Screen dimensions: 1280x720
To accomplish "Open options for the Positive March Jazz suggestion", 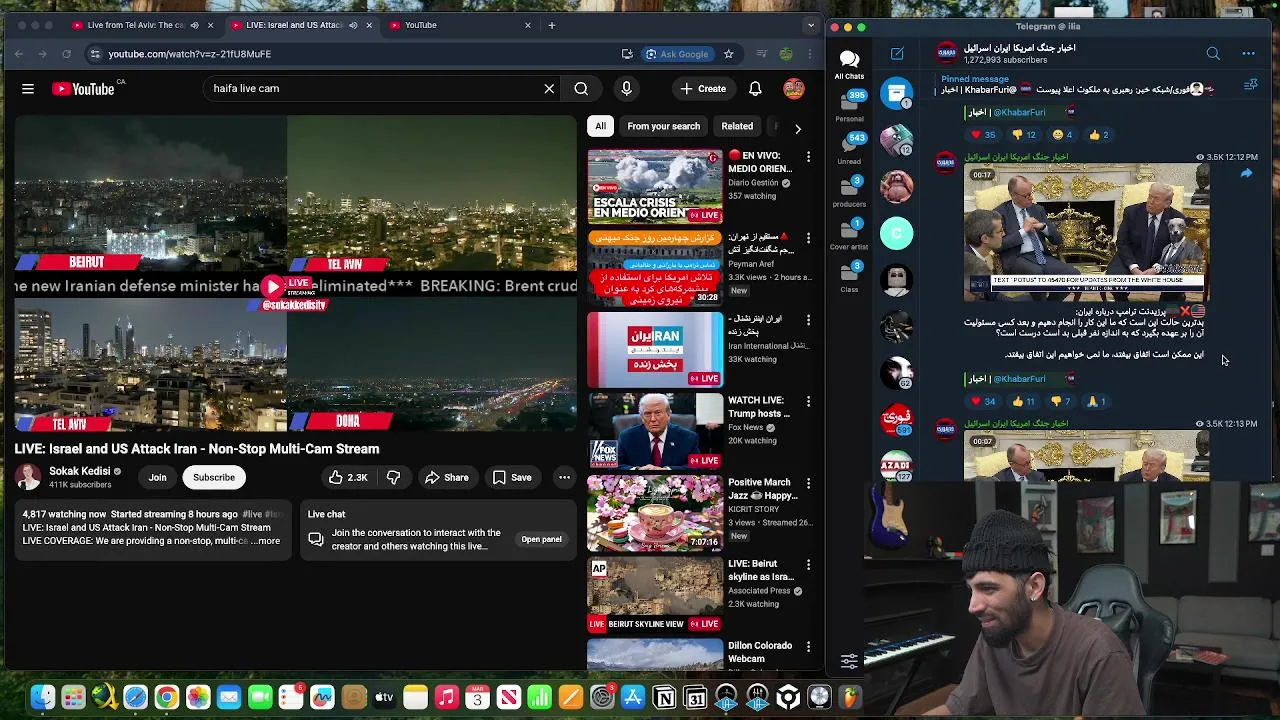I will (808, 483).
